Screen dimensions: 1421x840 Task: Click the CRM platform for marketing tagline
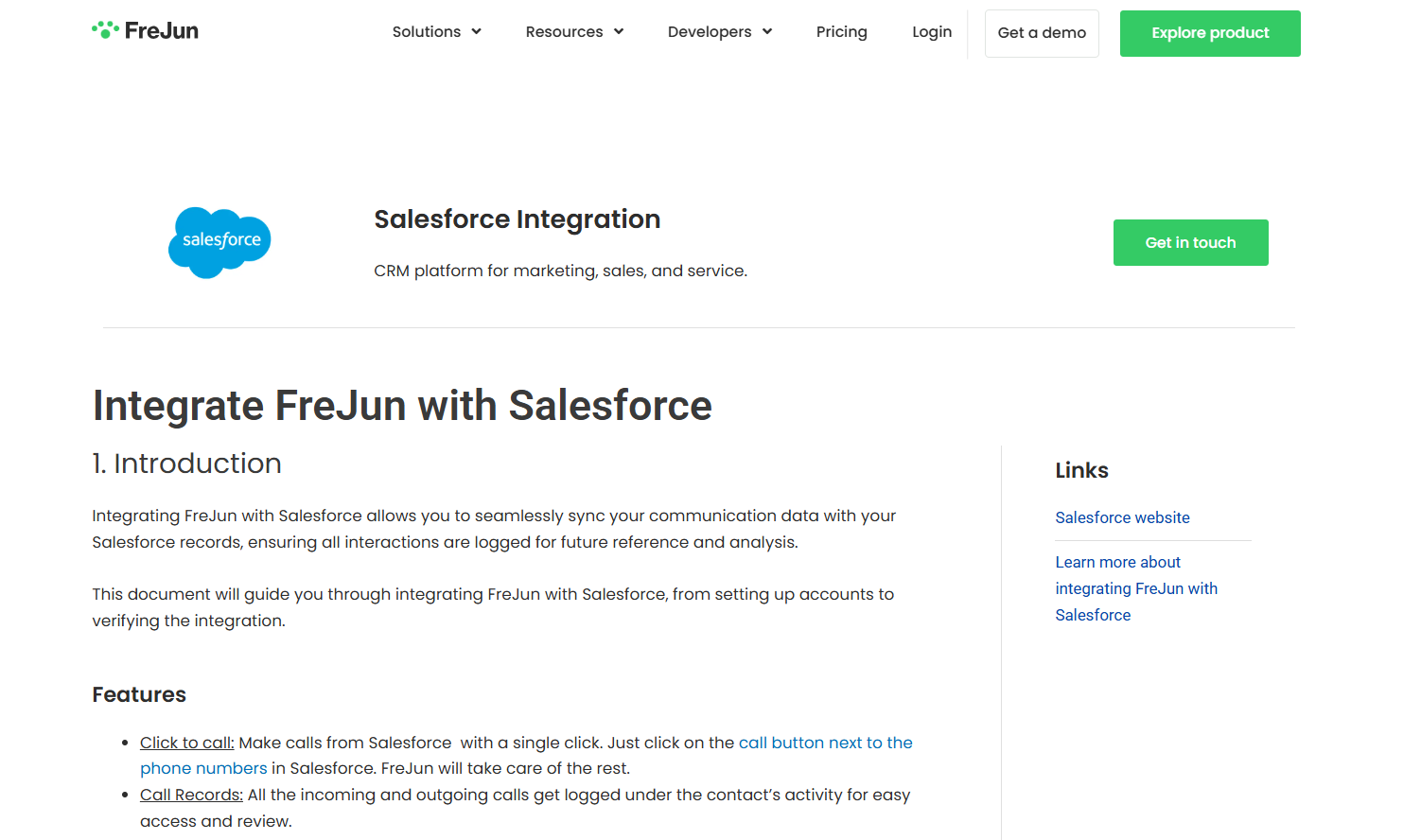tap(560, 271)
